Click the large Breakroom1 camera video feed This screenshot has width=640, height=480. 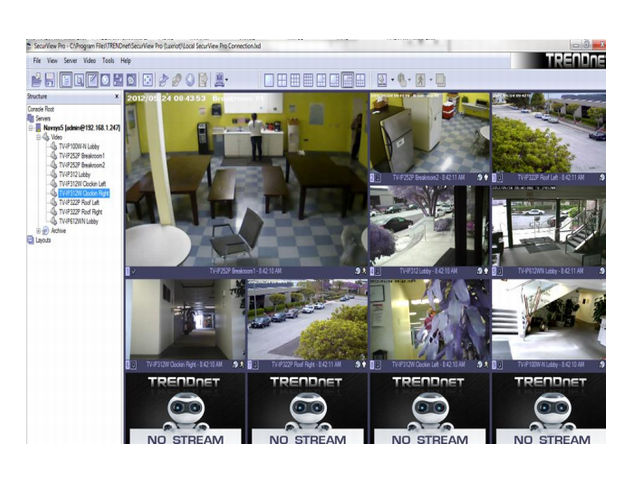[247, 180]
